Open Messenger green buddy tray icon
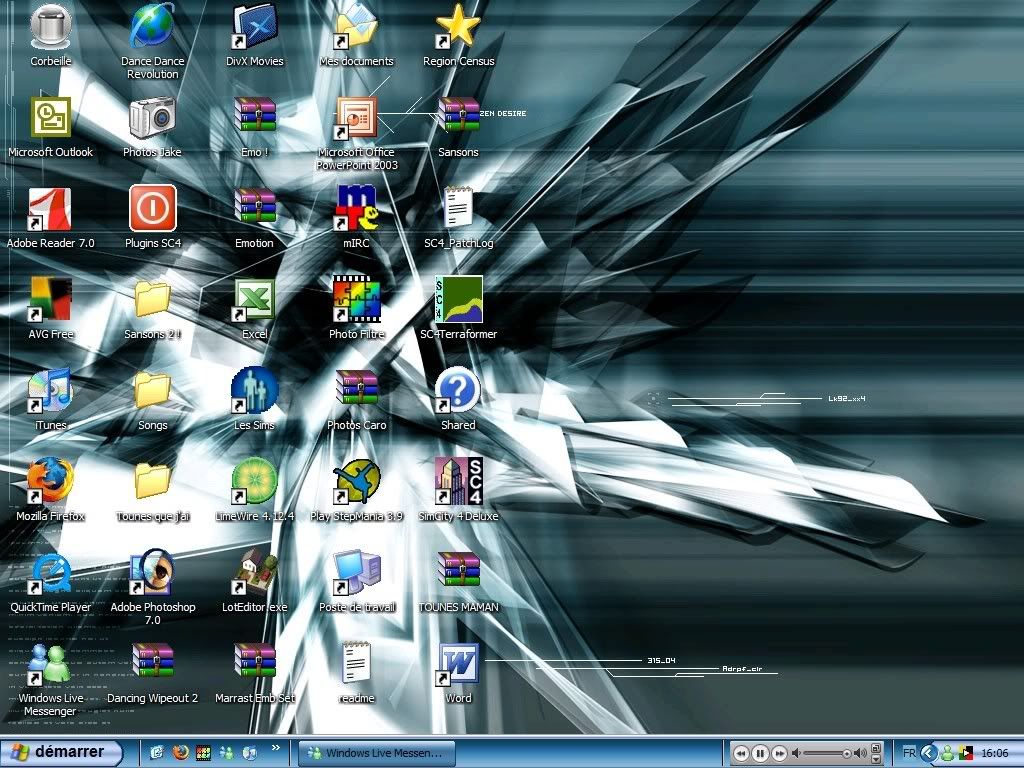 click(948, 753)
